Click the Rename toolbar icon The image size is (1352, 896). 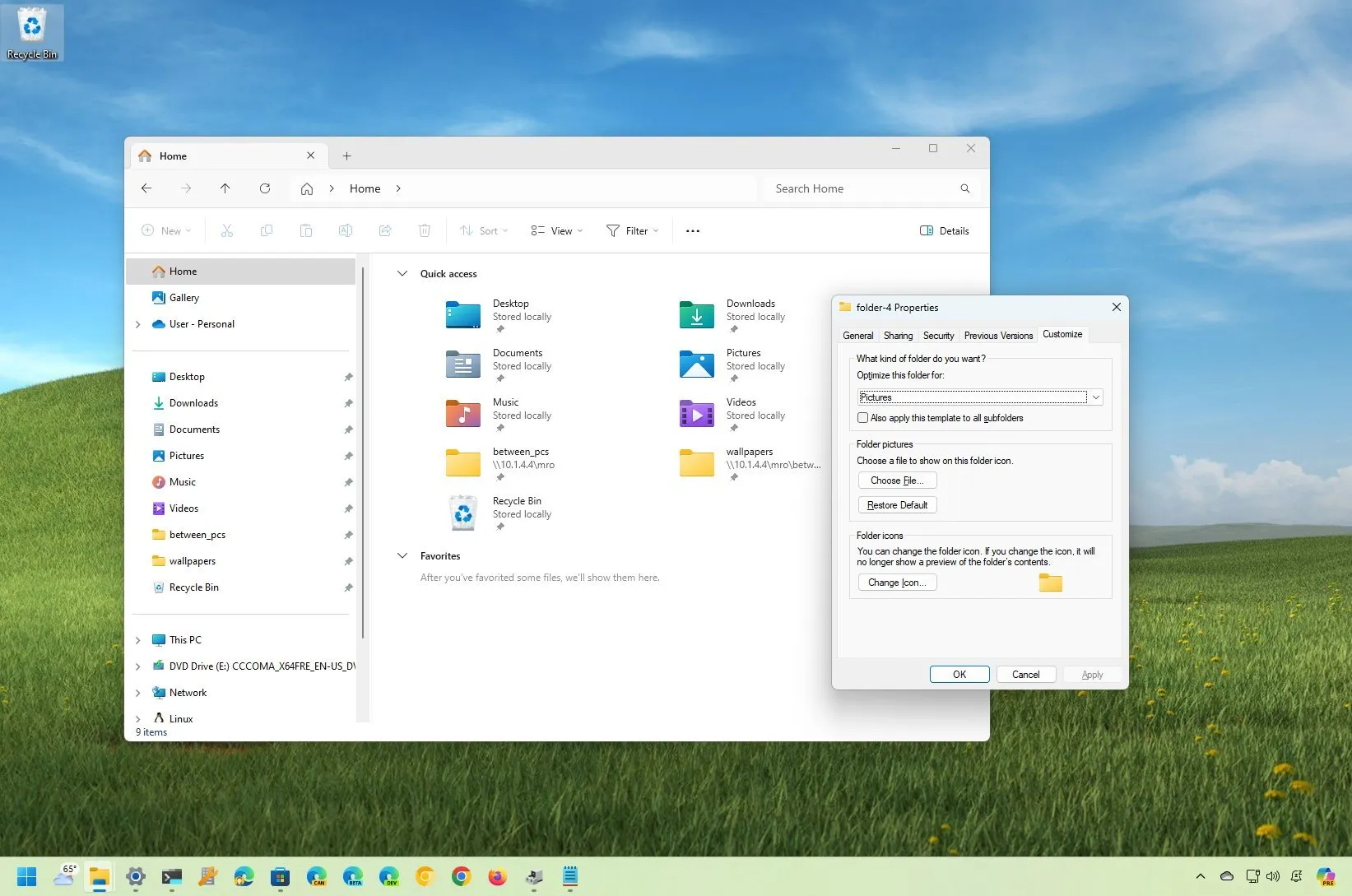[346, 230]
